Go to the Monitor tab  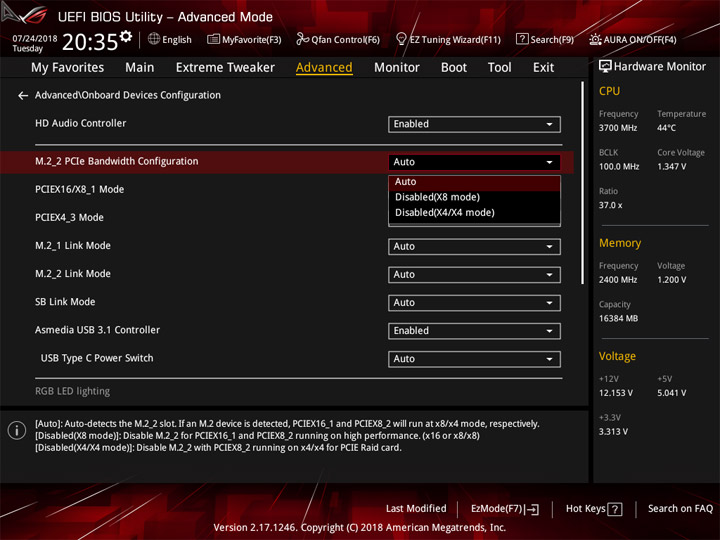(x=397, y=68)
